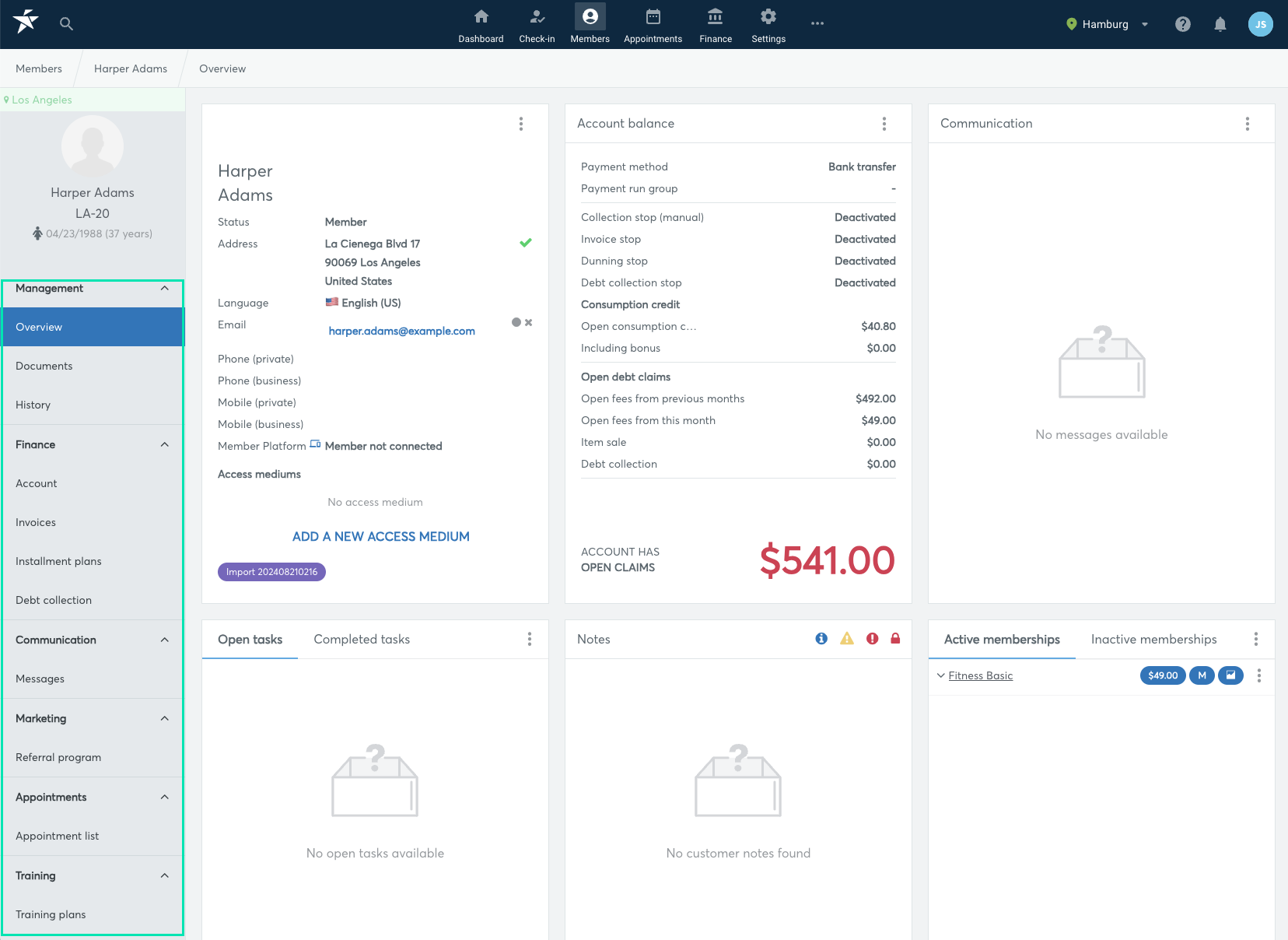Go to Members breadcrumb
This screenshot has height=940, width=1288.
(39, 68)
